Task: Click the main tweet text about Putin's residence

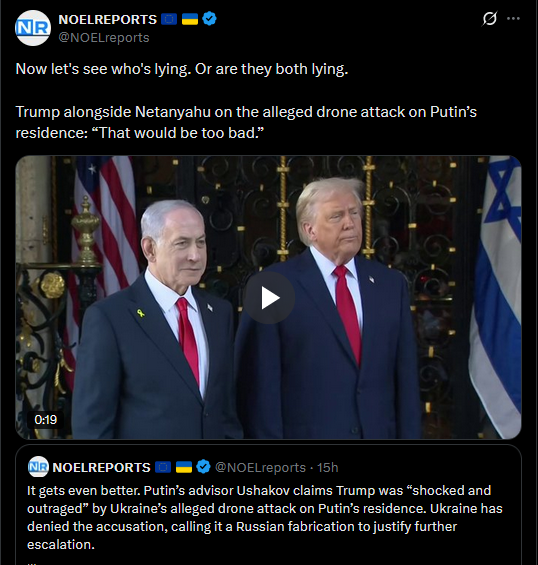Action: click(246, 122)
